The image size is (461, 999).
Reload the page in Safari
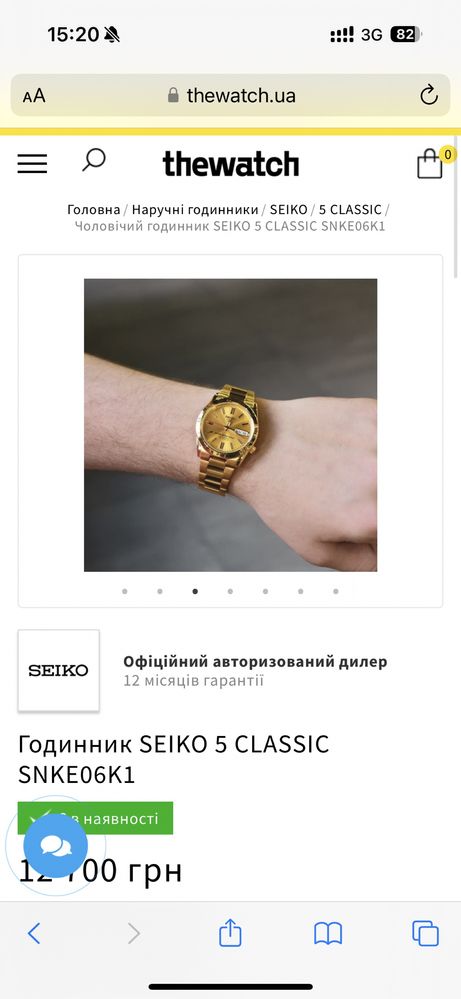pyautogui.click(x=429, y=96)
